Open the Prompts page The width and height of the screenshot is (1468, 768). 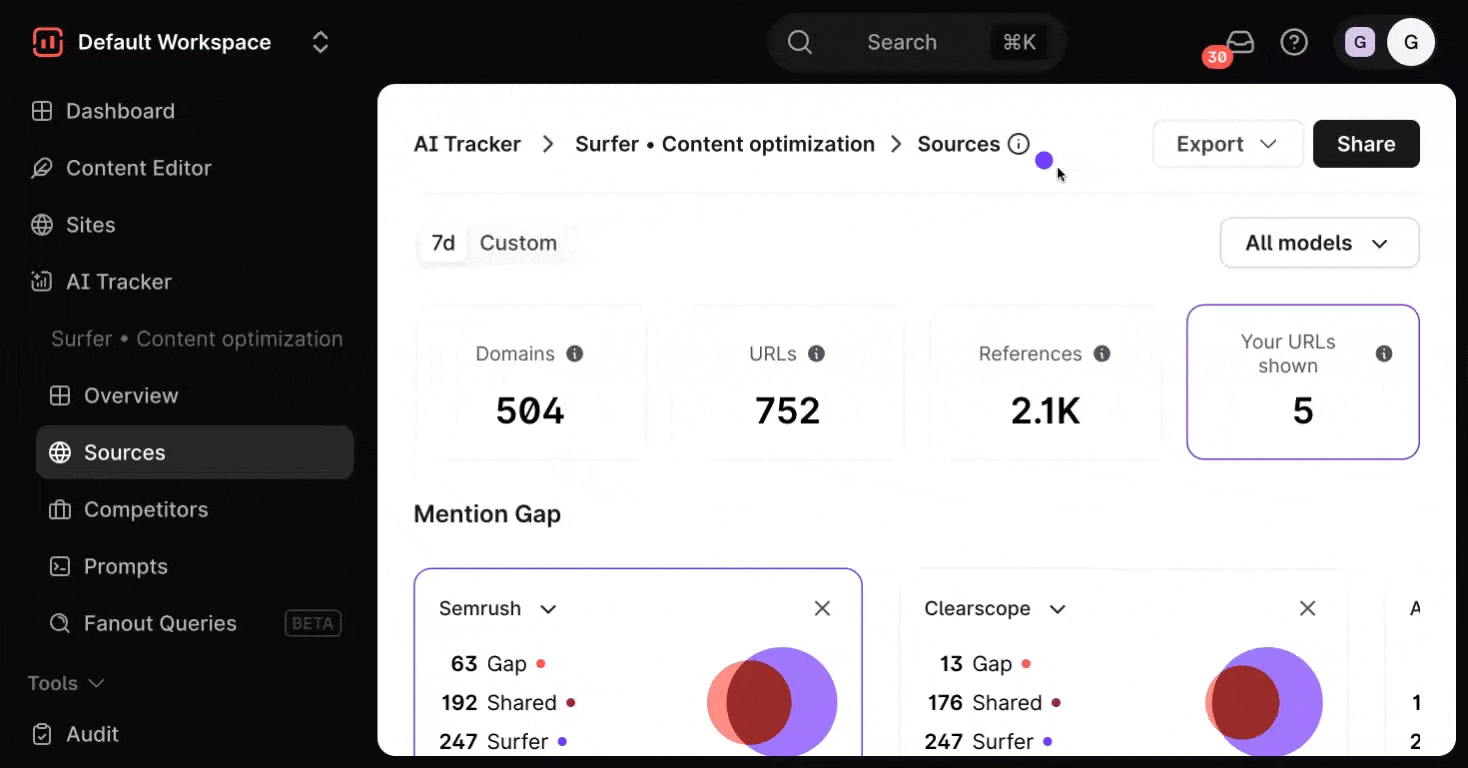tap(126, 567)
